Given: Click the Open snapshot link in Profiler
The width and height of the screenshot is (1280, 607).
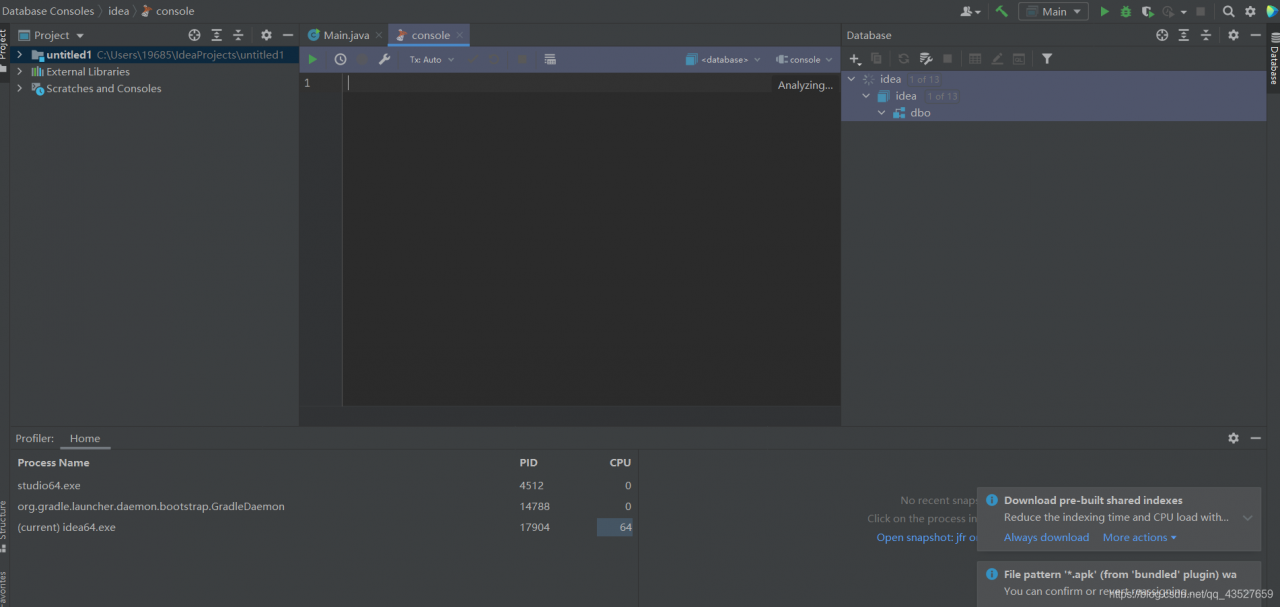Looking at the screenshot, I should [x=927, y=538].
